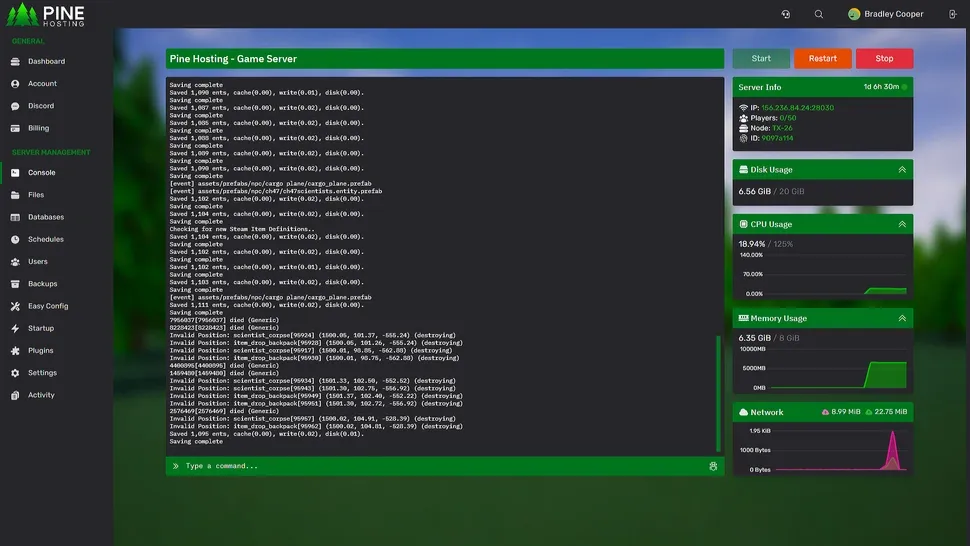Screen dimensions: 970x546
Task: Open Discord from the sidebar
Action: [x=40, y=106]
